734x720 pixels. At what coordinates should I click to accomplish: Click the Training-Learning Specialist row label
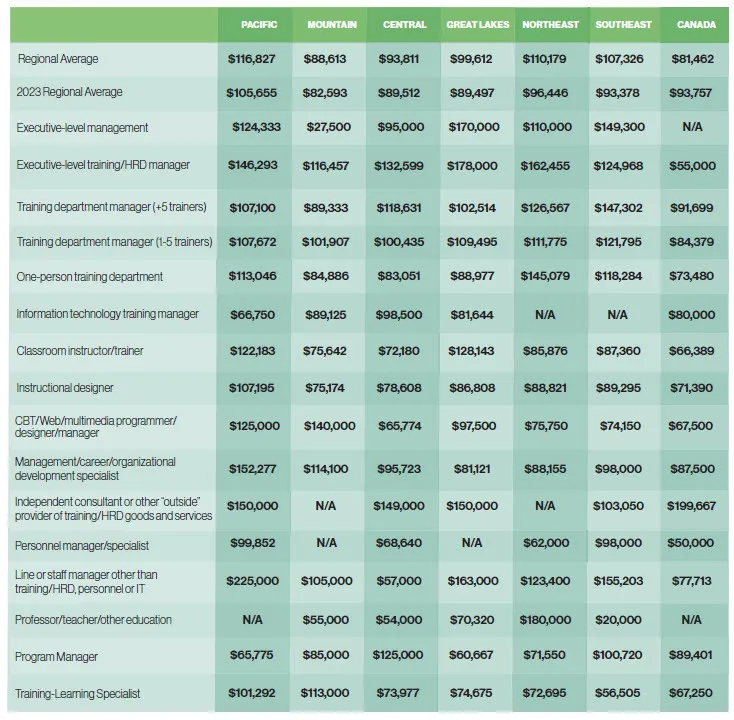tap(77, 693)
